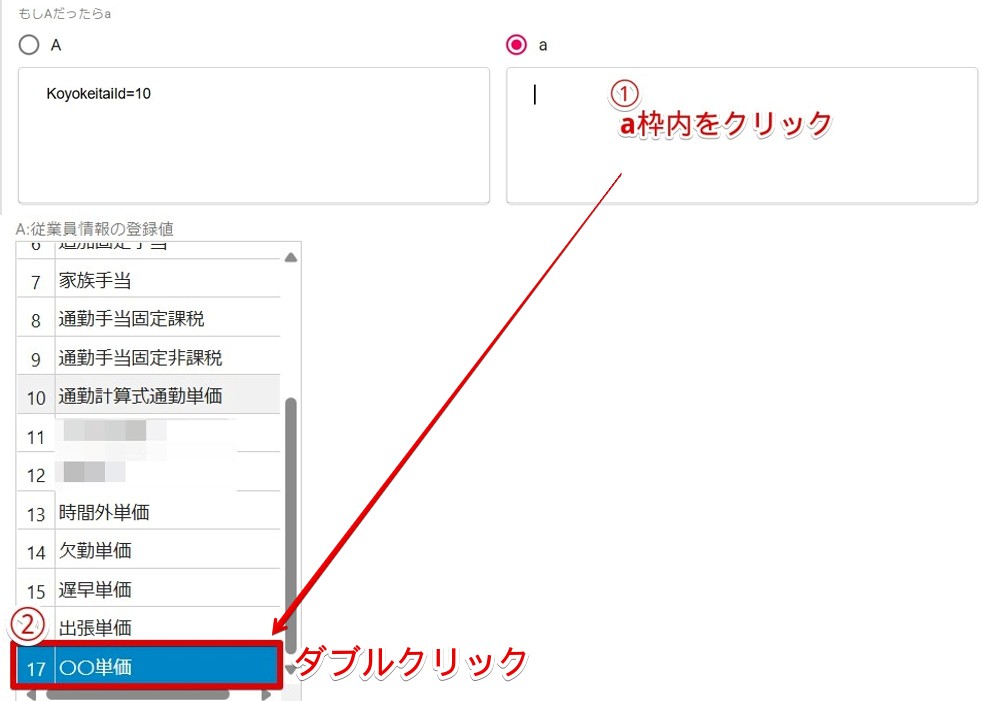Click the list's vertical scrollbar thumb
The width and height of the screenshot is (986, 701).
click(x=291, y=526)
